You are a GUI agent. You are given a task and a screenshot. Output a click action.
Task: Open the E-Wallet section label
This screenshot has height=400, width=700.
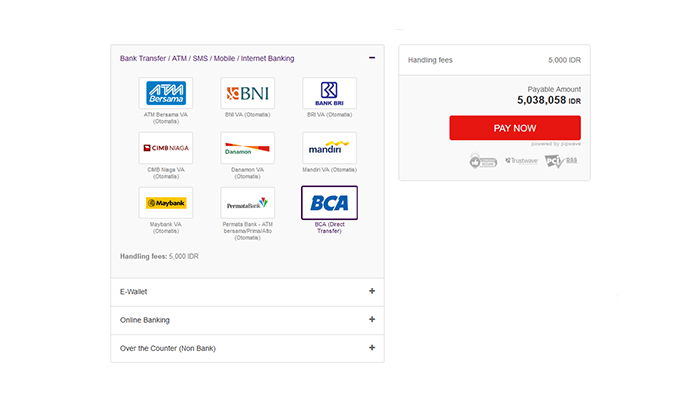coord(133,292)
